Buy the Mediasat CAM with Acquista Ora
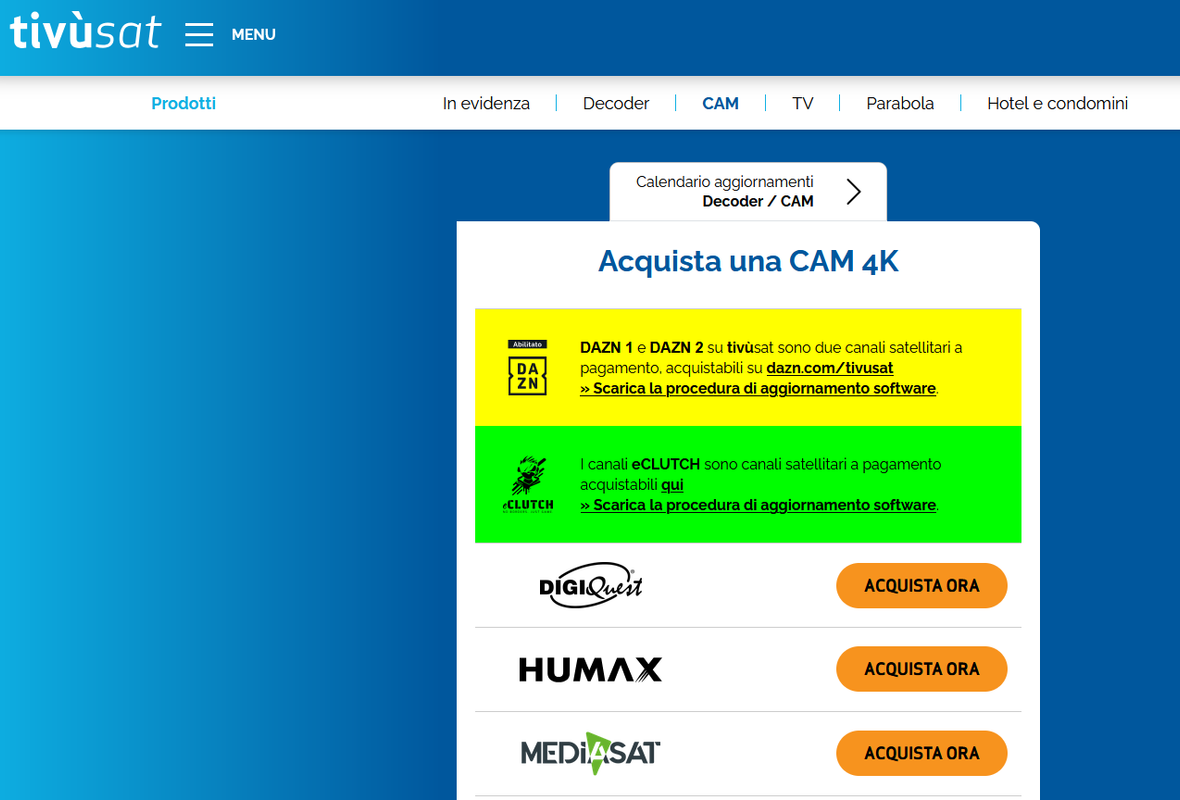This screenshot has width=1180, height=800. (x=921, y=753)
